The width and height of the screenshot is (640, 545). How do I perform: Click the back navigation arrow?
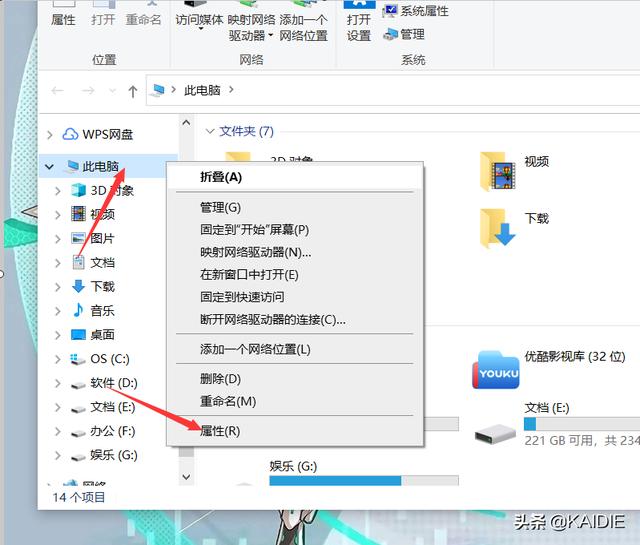[x=58, y=90]
